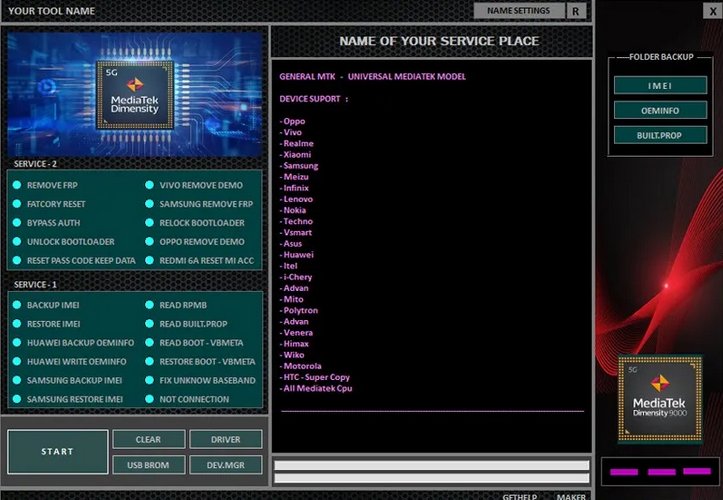Choose RESET PASS CODE KEEP DATA
723x500 pixels.
pyautogui.click(x=74, y=261)
